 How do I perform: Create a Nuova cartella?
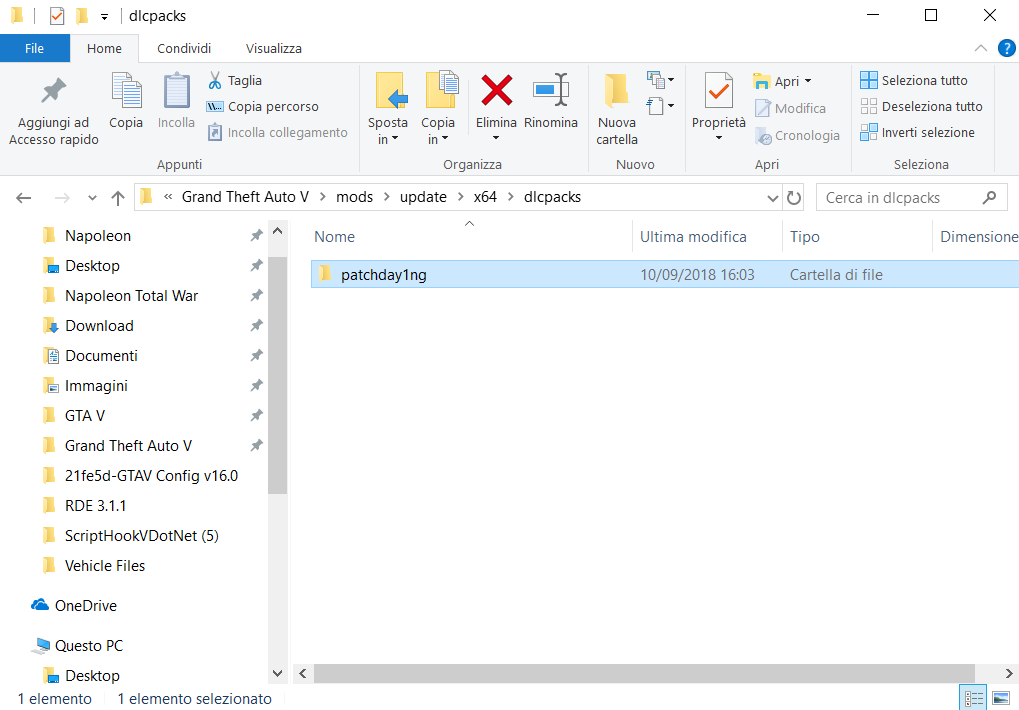tap(617, 110)
